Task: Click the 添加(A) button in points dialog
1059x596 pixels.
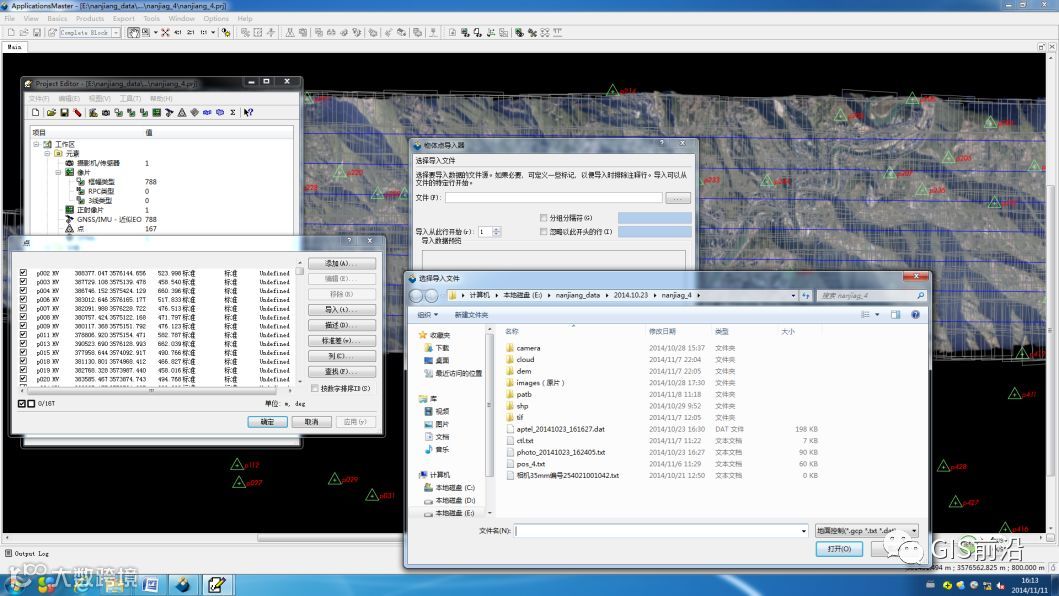Action: coord(341,264)
